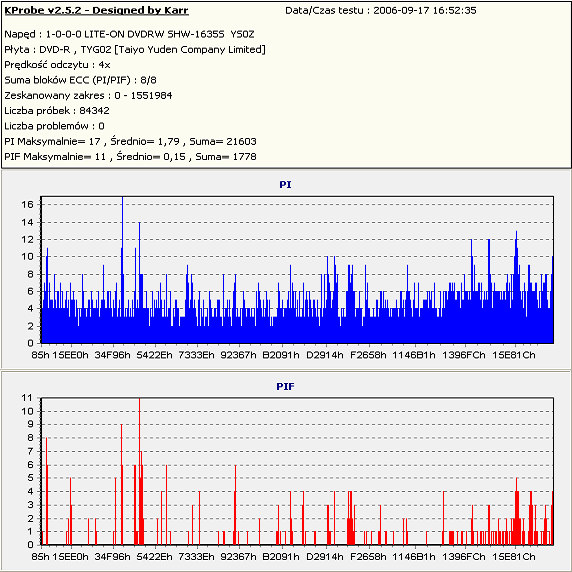The height and width of the screenshot is (572, 572).
Task: Click the PIF chart title
Action: 285,386
